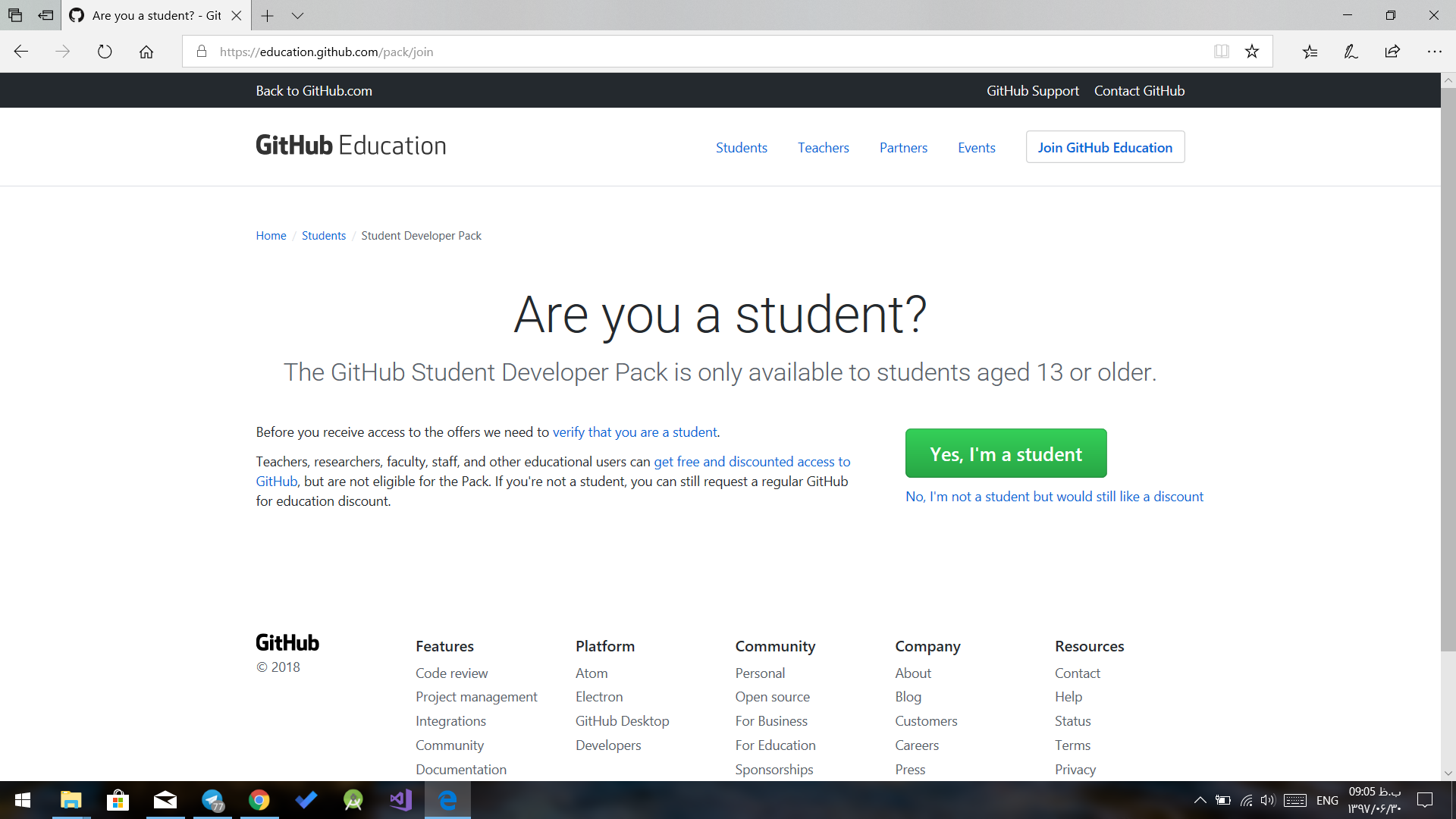Open the Partners nav item
Viewport: 1456px width, 819px height.
coord(903,148)
